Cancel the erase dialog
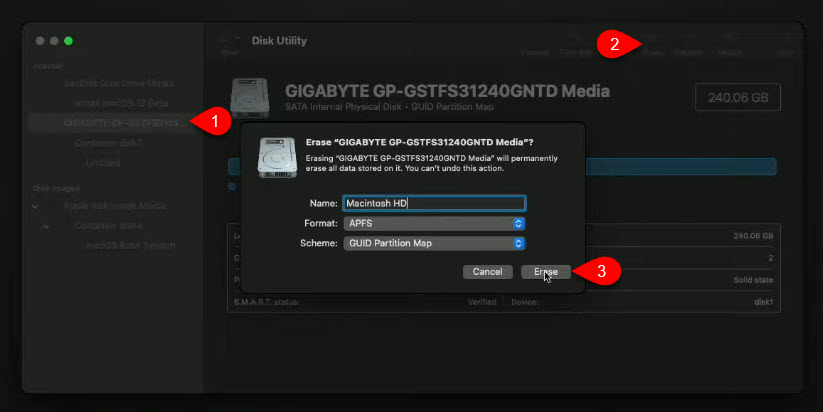823x412 pixels. tap(488, 271)
